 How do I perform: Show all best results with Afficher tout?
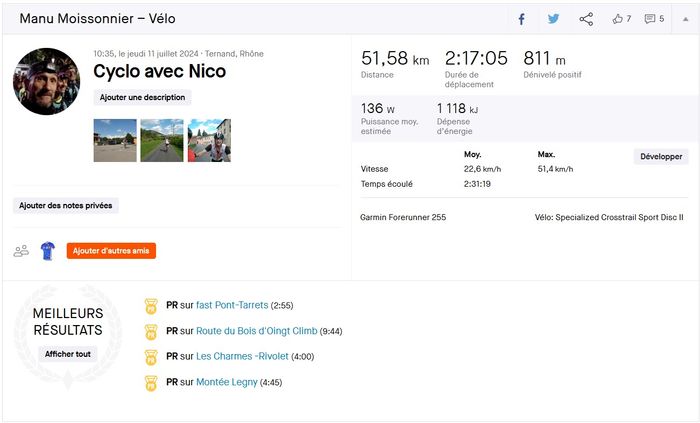69,353
